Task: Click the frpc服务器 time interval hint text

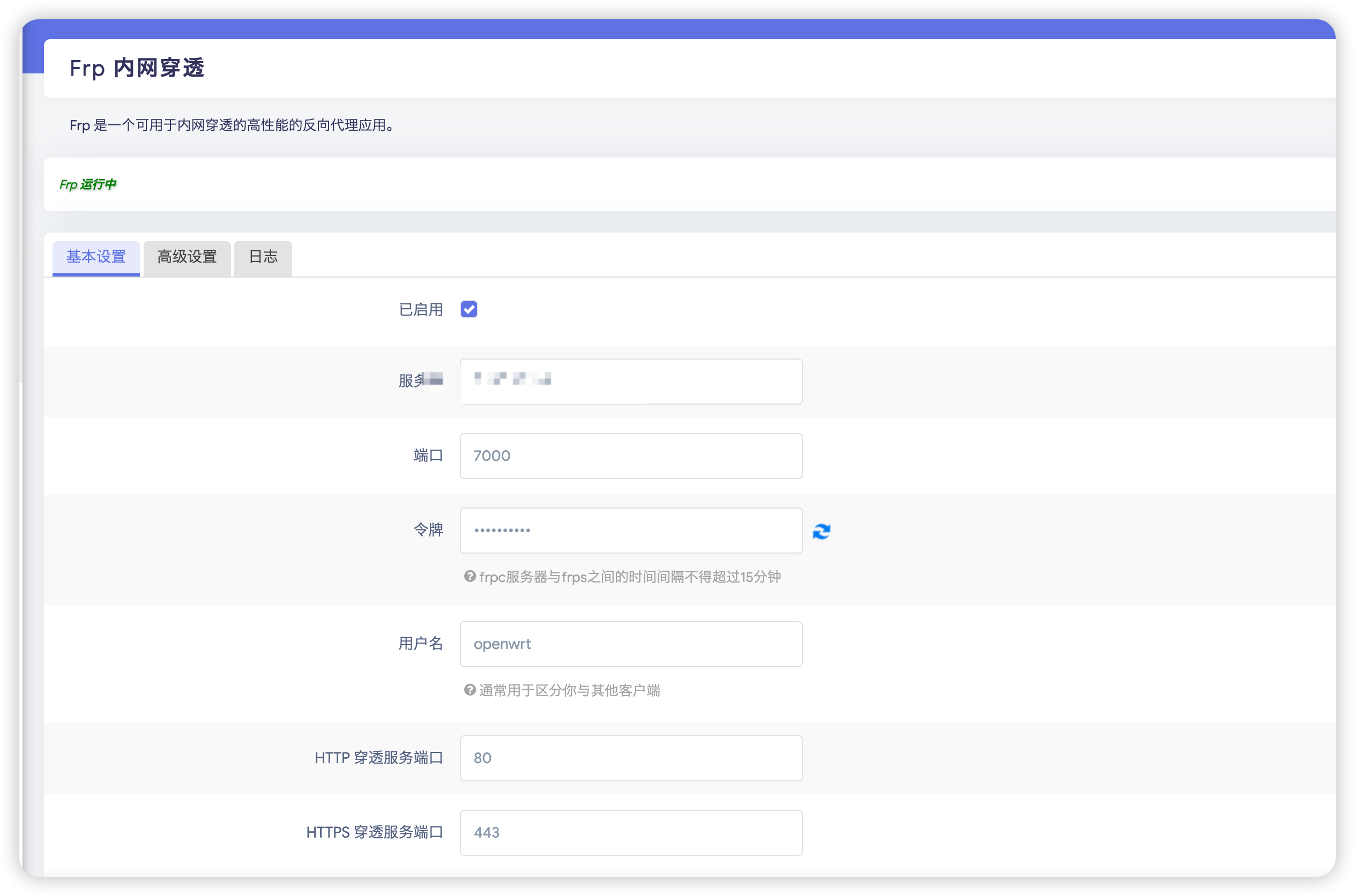Action: coord(629,577)
